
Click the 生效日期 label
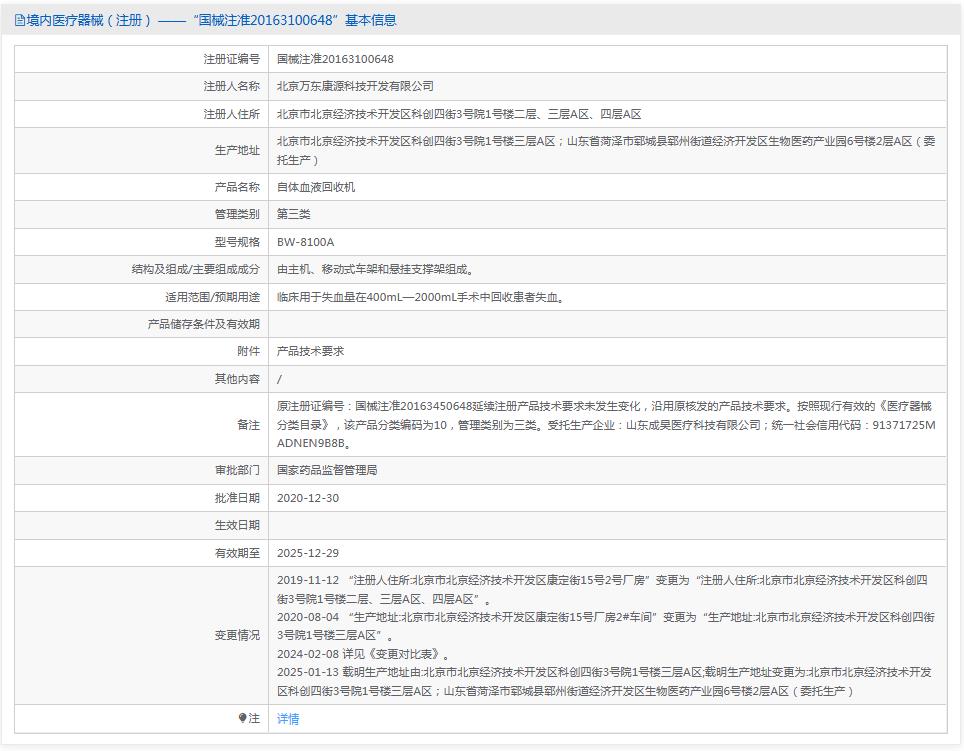point(237,525)
